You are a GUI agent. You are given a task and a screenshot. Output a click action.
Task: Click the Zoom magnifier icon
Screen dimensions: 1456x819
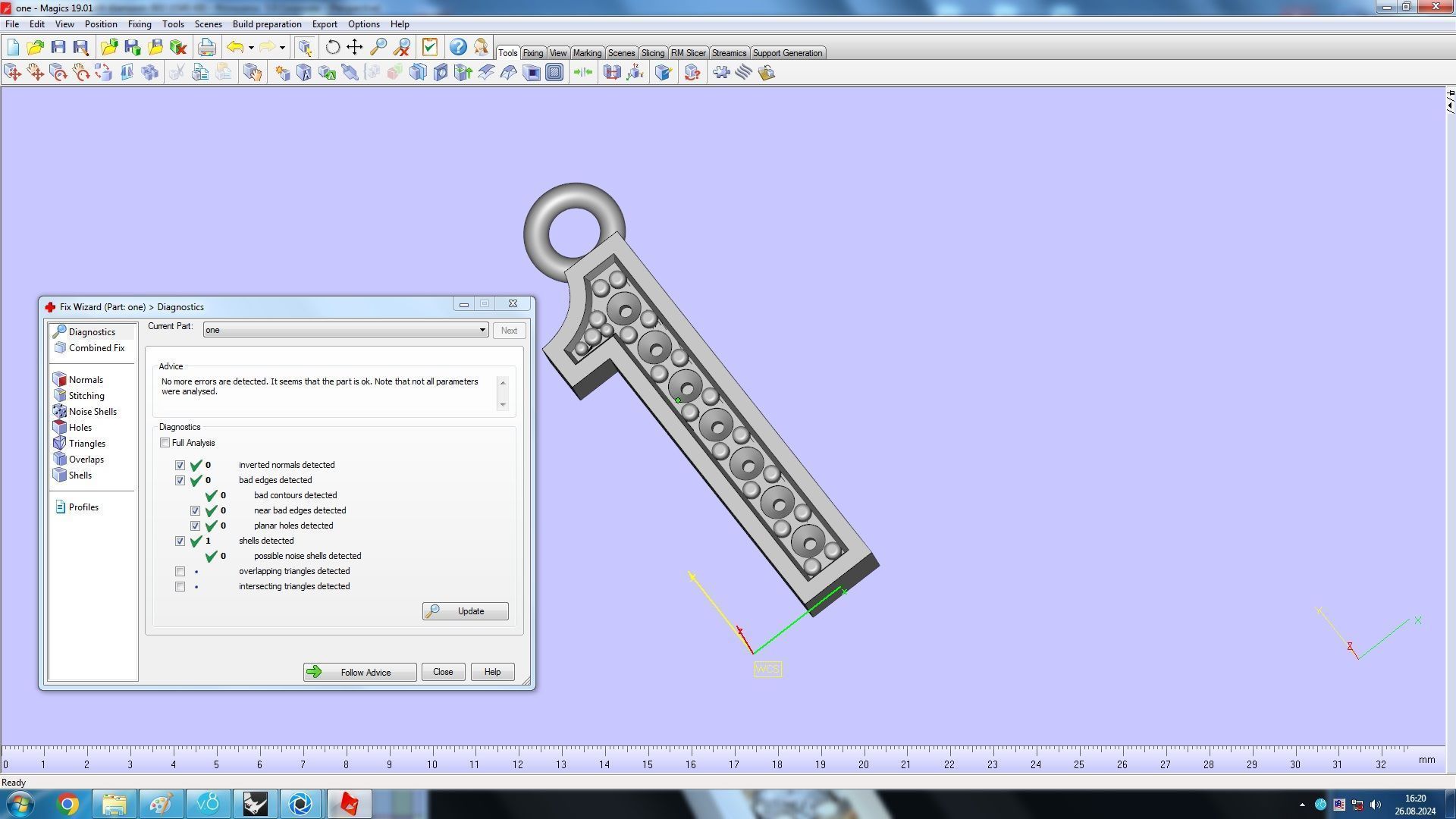378,47
